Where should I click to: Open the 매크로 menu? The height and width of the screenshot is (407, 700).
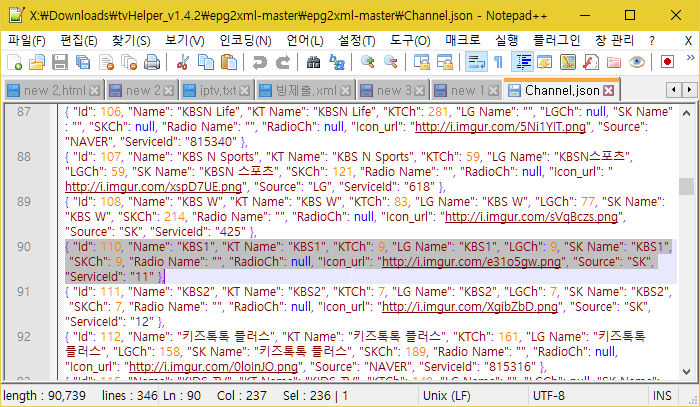click(463, 41)
